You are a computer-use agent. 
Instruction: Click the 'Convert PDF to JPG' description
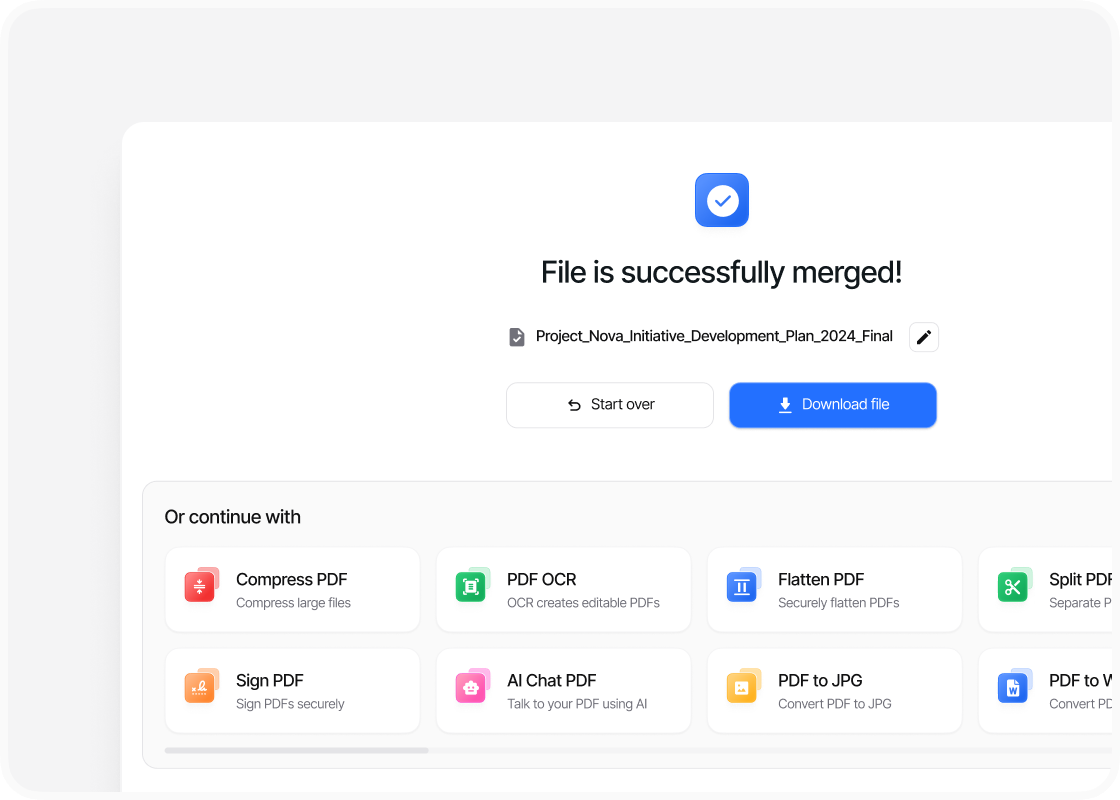834,704
